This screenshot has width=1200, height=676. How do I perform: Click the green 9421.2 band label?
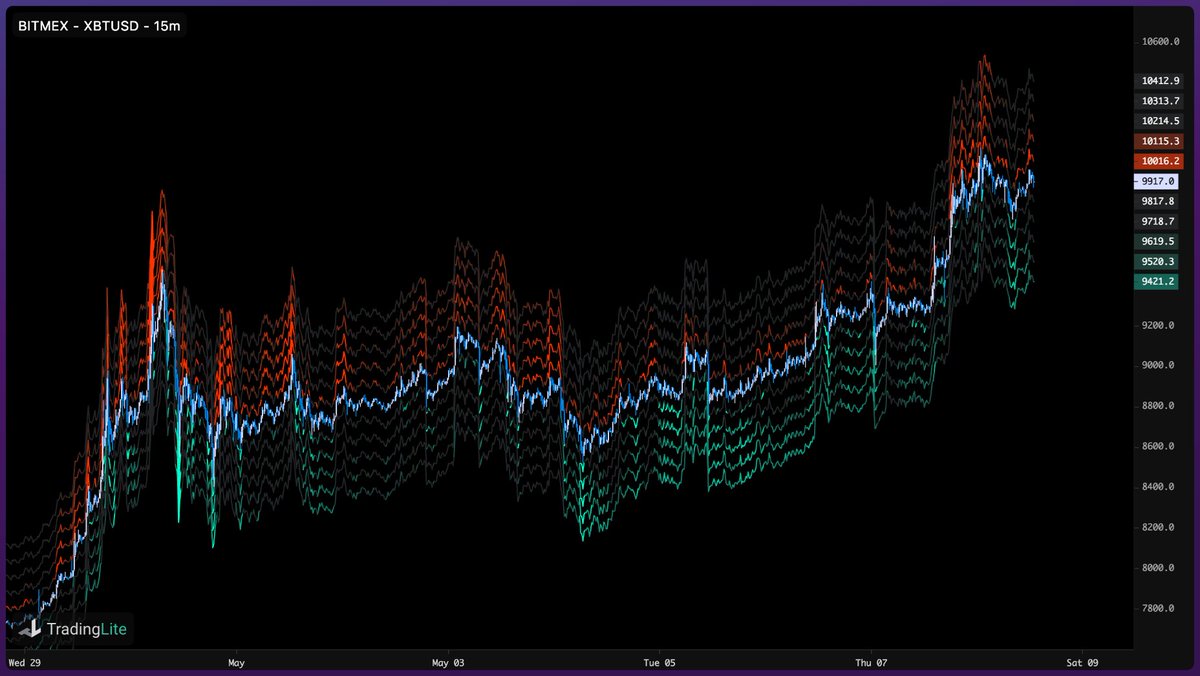[1158, 282]
